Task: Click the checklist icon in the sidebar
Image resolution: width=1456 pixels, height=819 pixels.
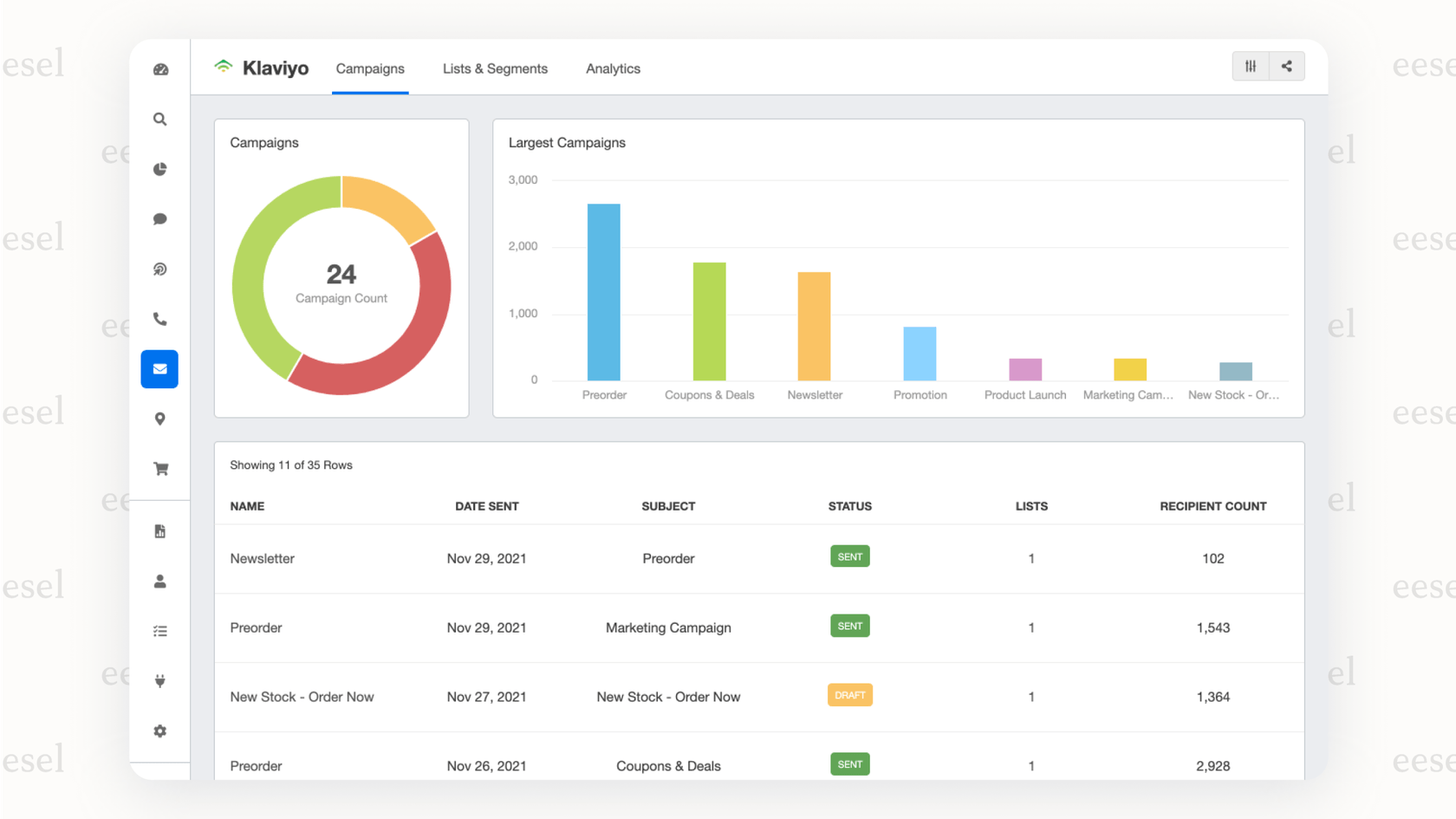Action: click(159, 631)
